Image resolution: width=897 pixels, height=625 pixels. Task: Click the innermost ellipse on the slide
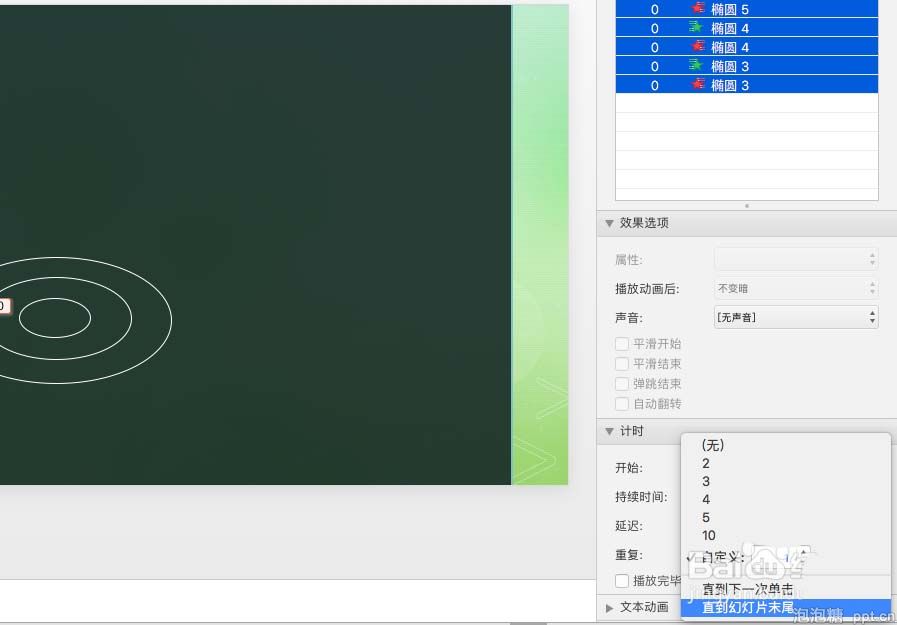click(x=55, y=318)
